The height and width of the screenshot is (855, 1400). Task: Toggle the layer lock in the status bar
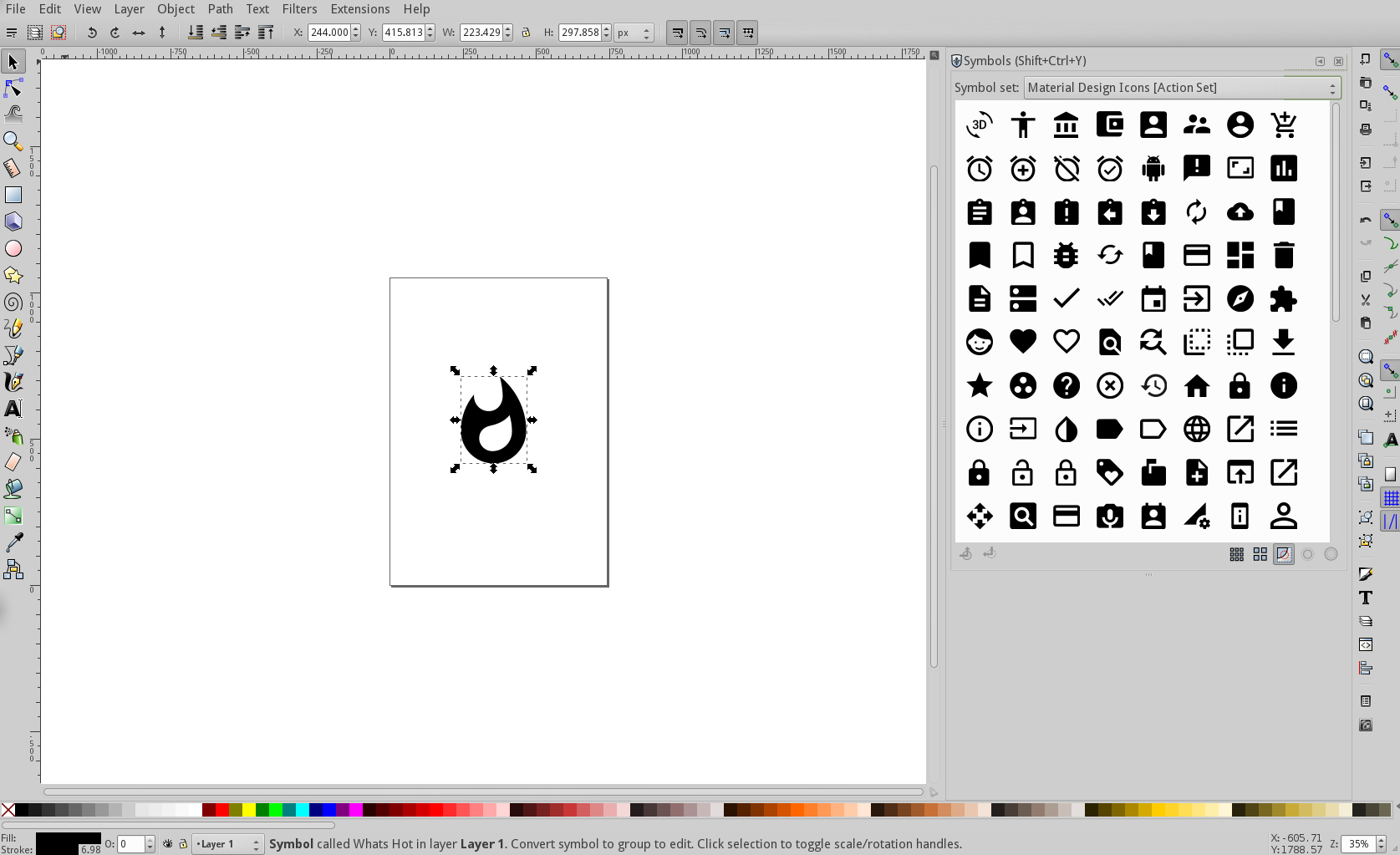coord(182,844)
